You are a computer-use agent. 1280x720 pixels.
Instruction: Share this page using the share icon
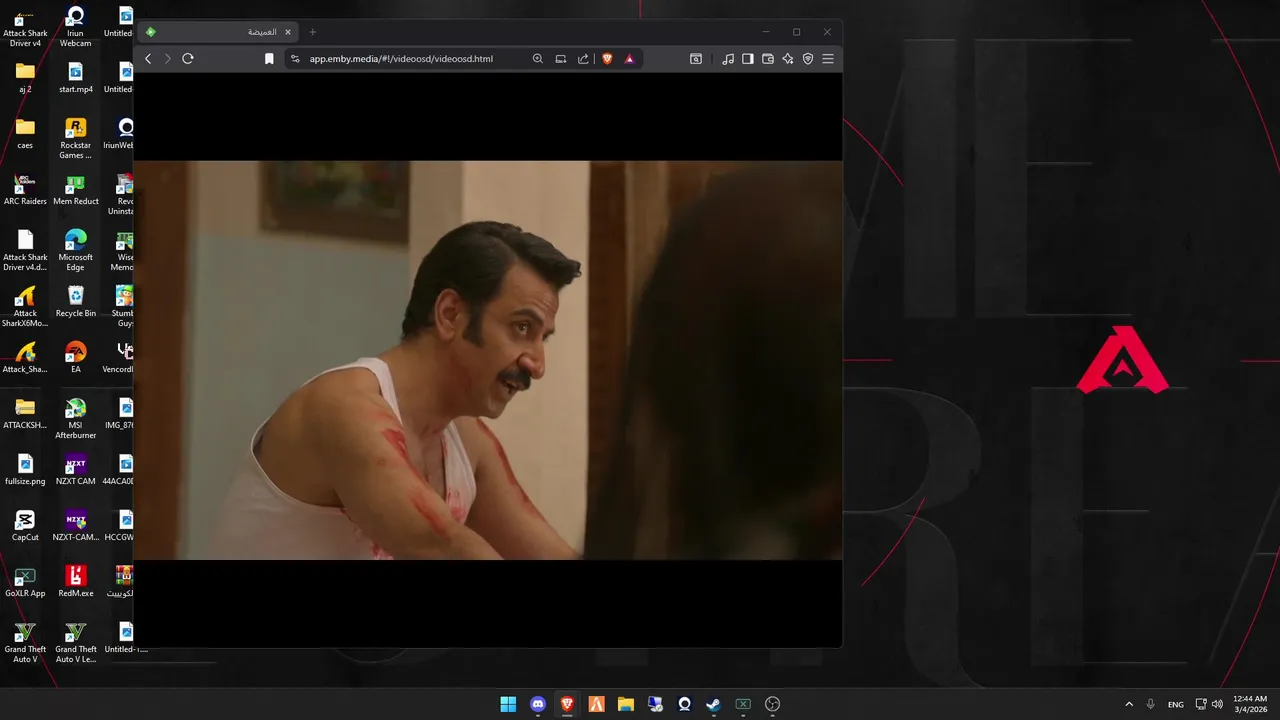click(x=584, y=59)
